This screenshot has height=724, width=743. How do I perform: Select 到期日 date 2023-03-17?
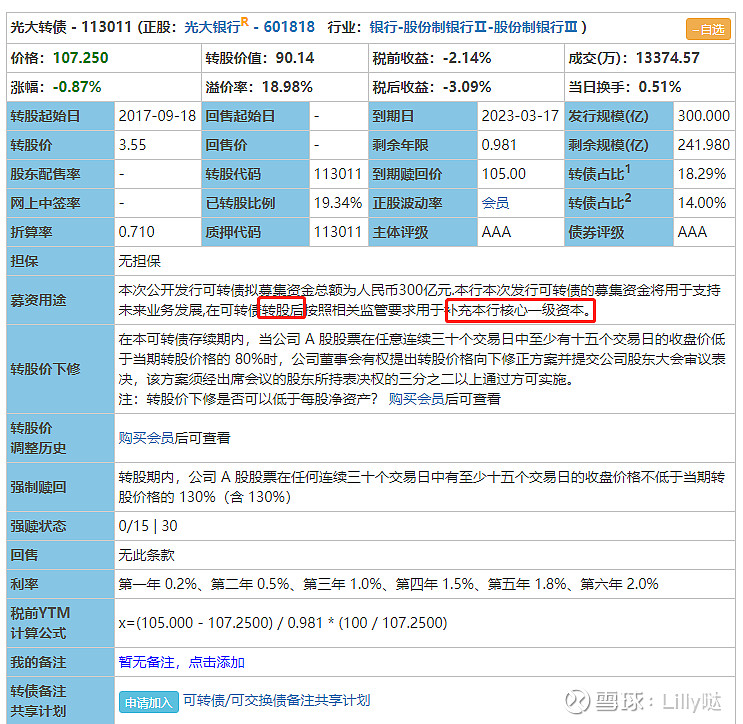tap(520, 116)
